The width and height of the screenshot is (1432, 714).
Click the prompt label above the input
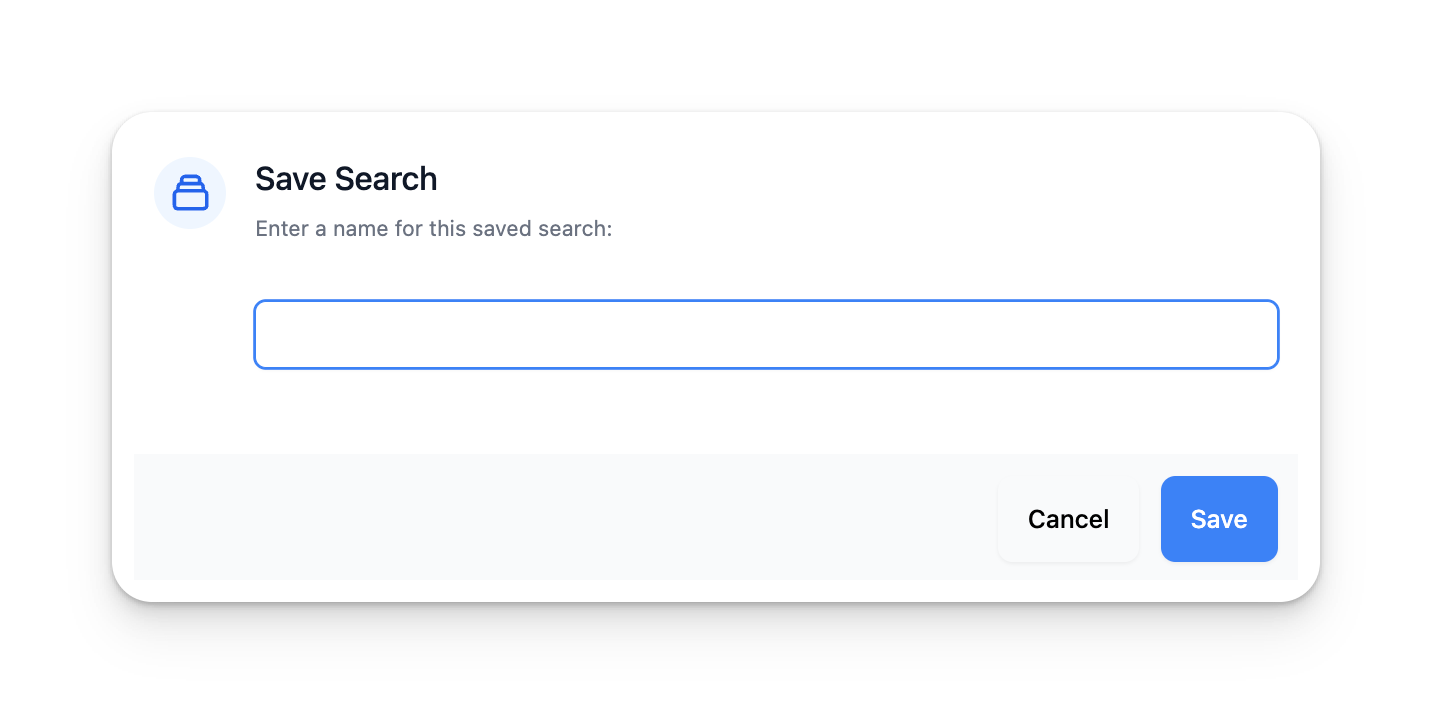(x=433, y=229)
